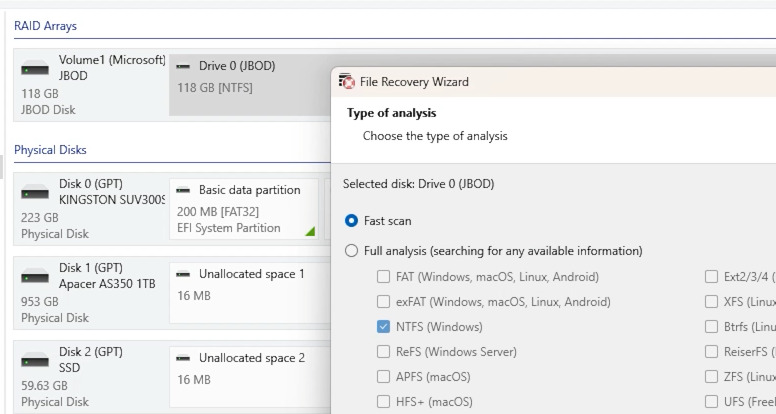
Task: Check the UFS checkbox
Action: 711,402
